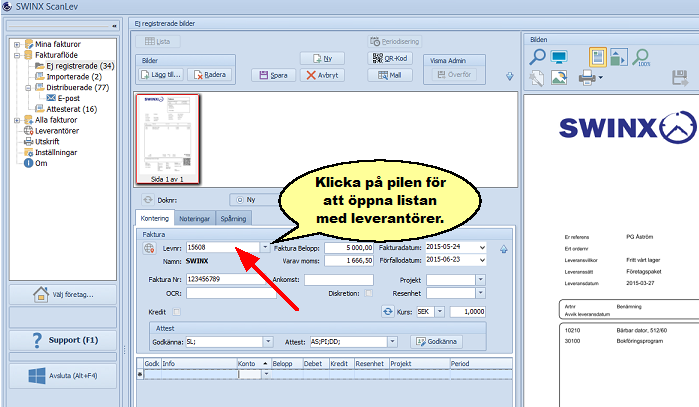Collapse the Fakturaflöde tree node
Image resolution: width=699 pixels, height=407 pixels.
click(17, 55)
